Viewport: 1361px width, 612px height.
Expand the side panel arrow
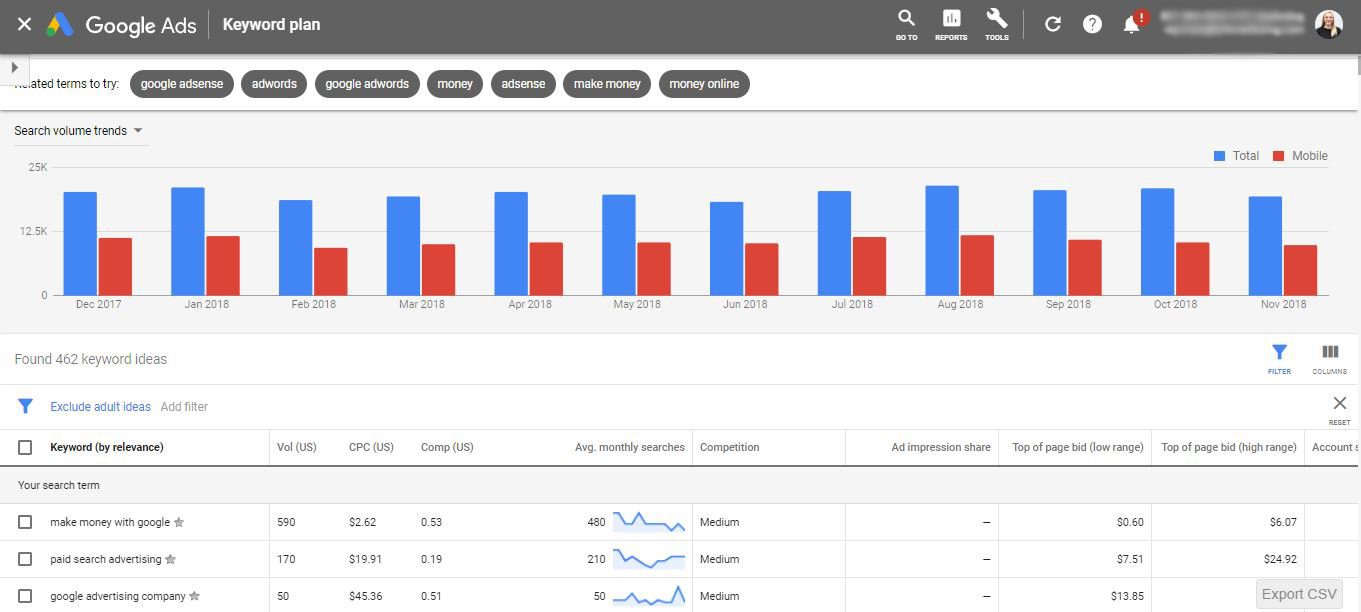[14, 67]
